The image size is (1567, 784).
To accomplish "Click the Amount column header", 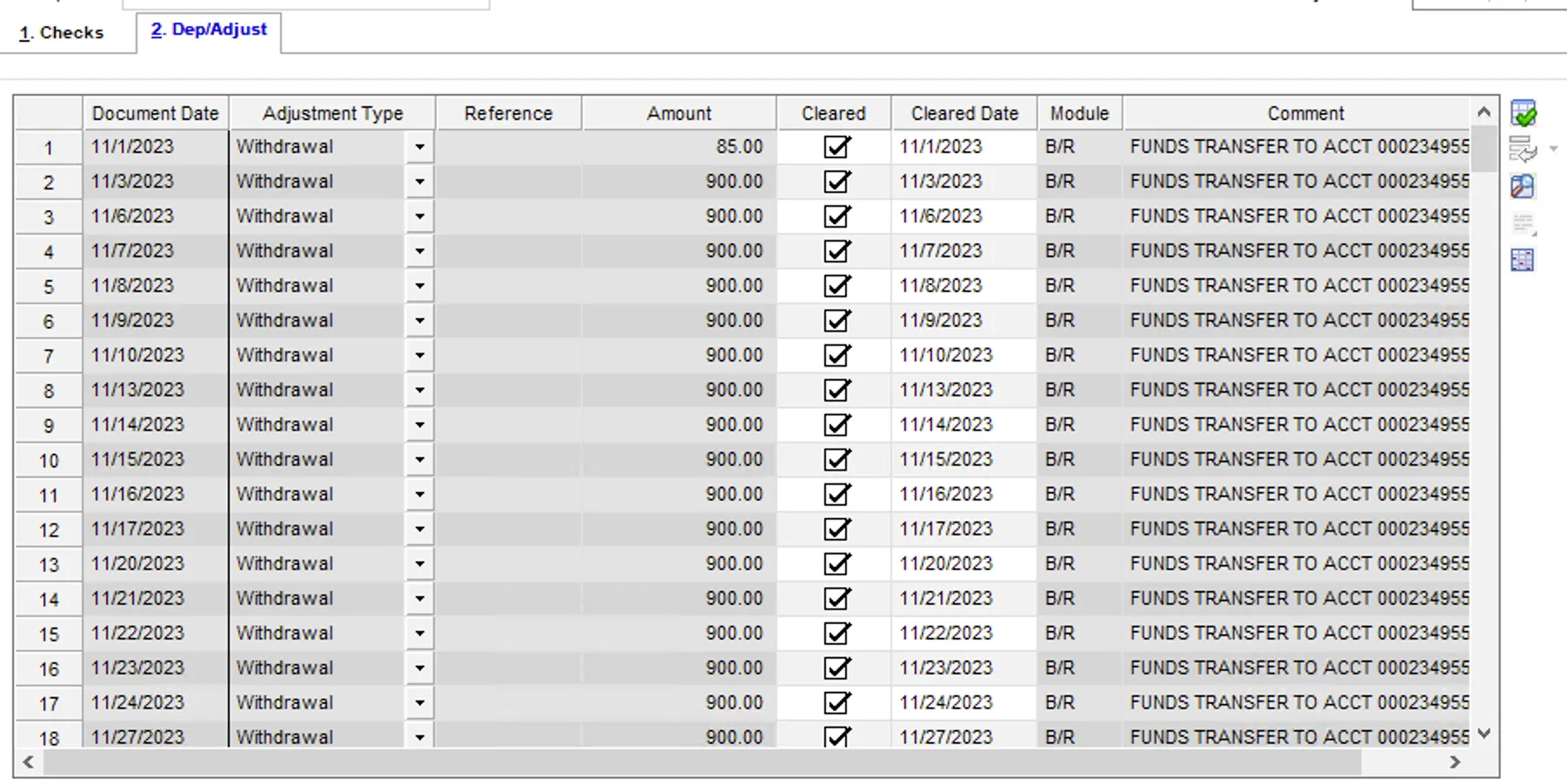I will point(679,113).
